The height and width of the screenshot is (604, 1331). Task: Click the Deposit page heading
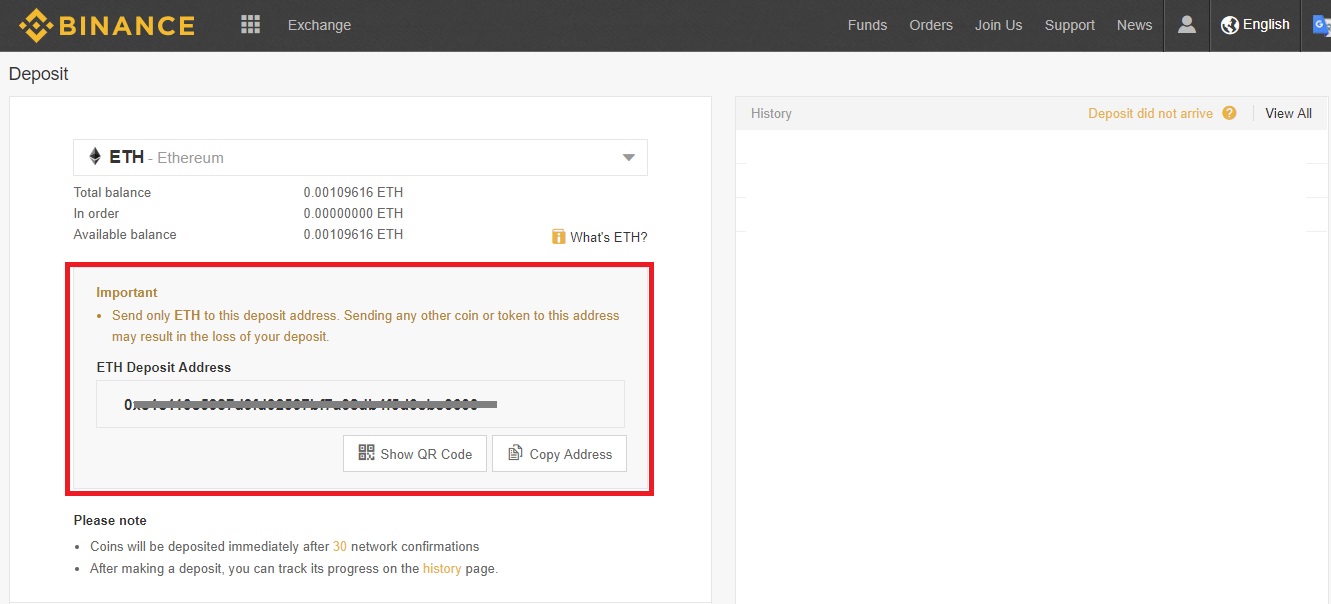point(38,74)
